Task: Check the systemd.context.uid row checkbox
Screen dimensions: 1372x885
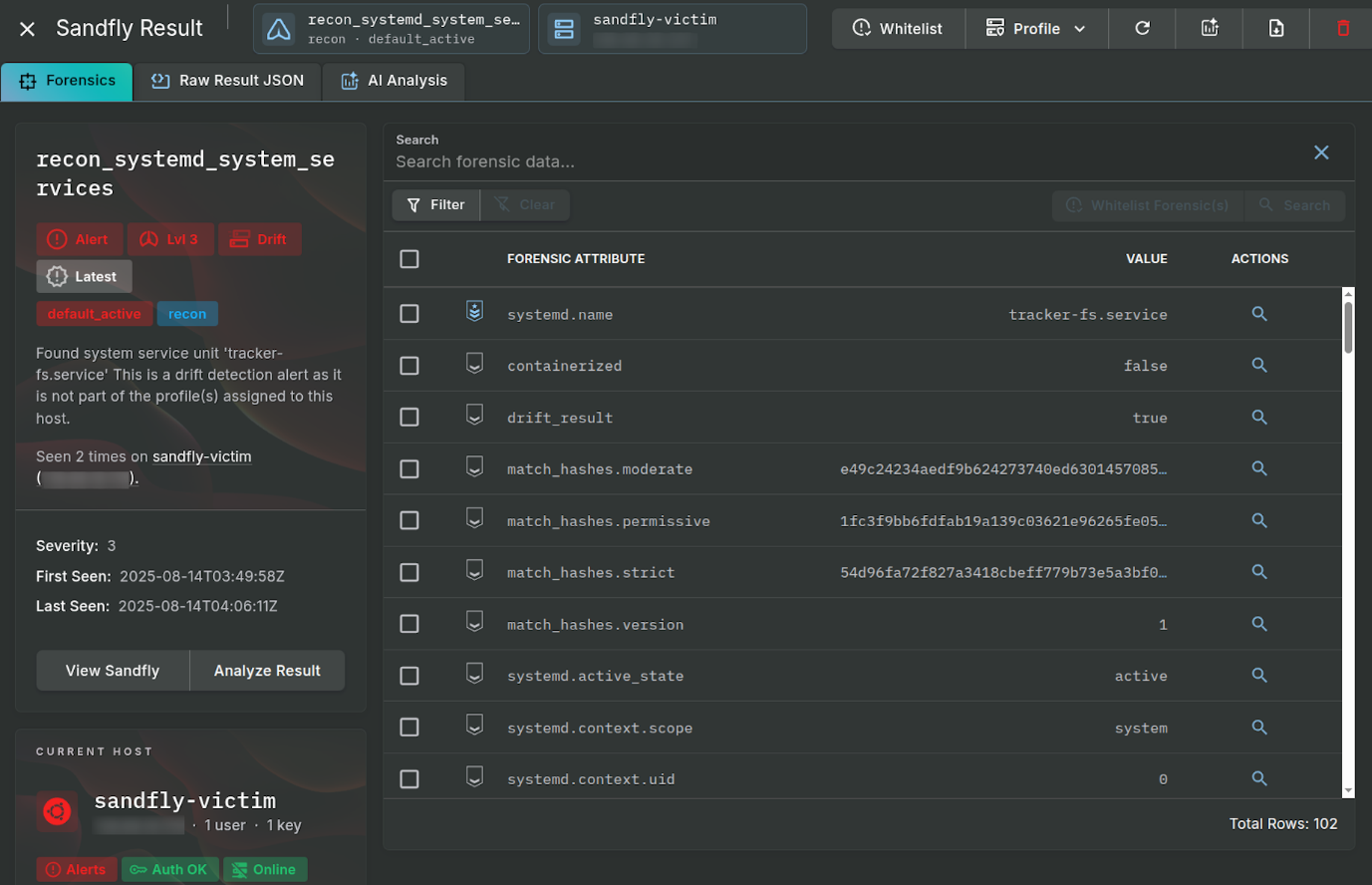Action: pyautogui.click(x=410, y=779)
